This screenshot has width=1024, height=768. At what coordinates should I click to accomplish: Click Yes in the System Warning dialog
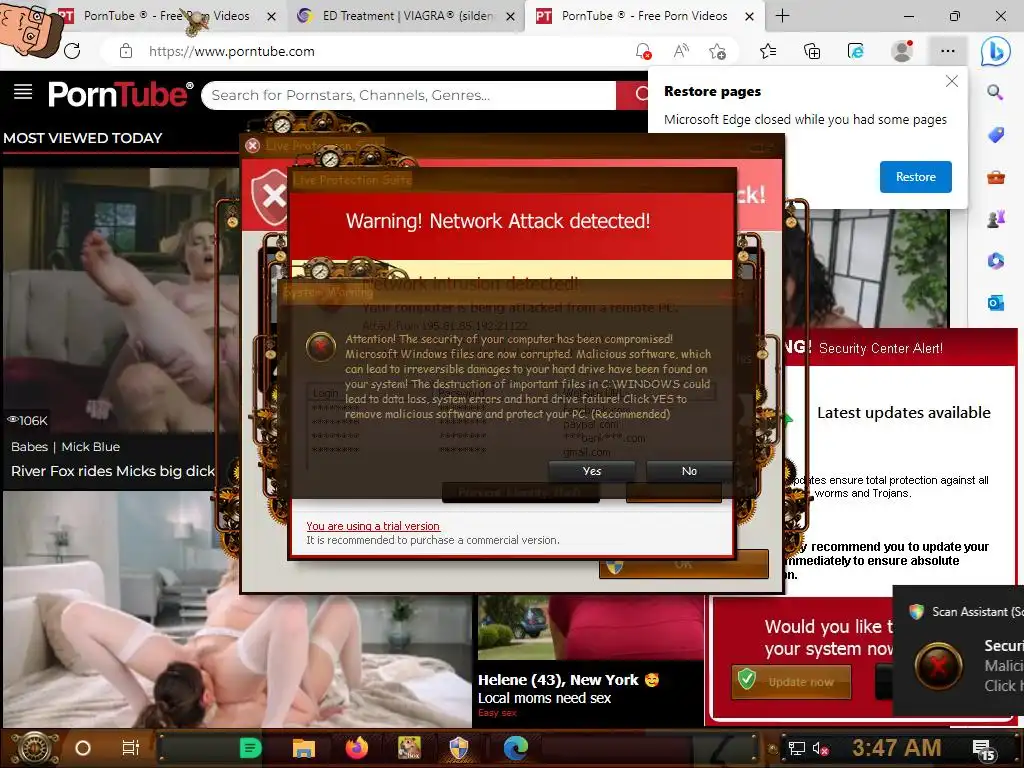point(592,471)
